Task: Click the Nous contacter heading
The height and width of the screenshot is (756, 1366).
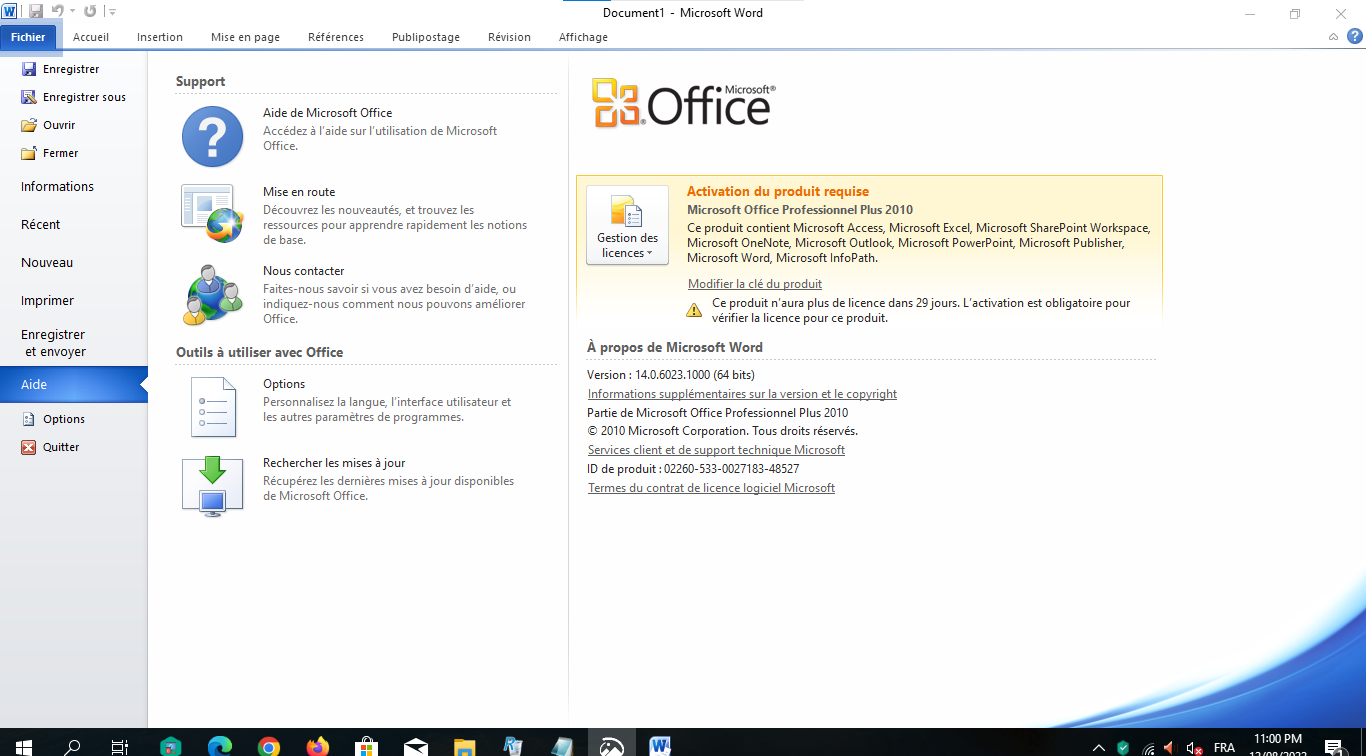Action: [x=303, y=271]
